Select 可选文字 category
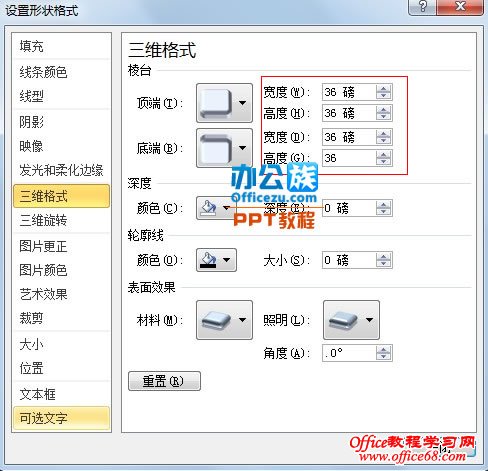This screenshot has width=488, height=471. pos(61,418)
